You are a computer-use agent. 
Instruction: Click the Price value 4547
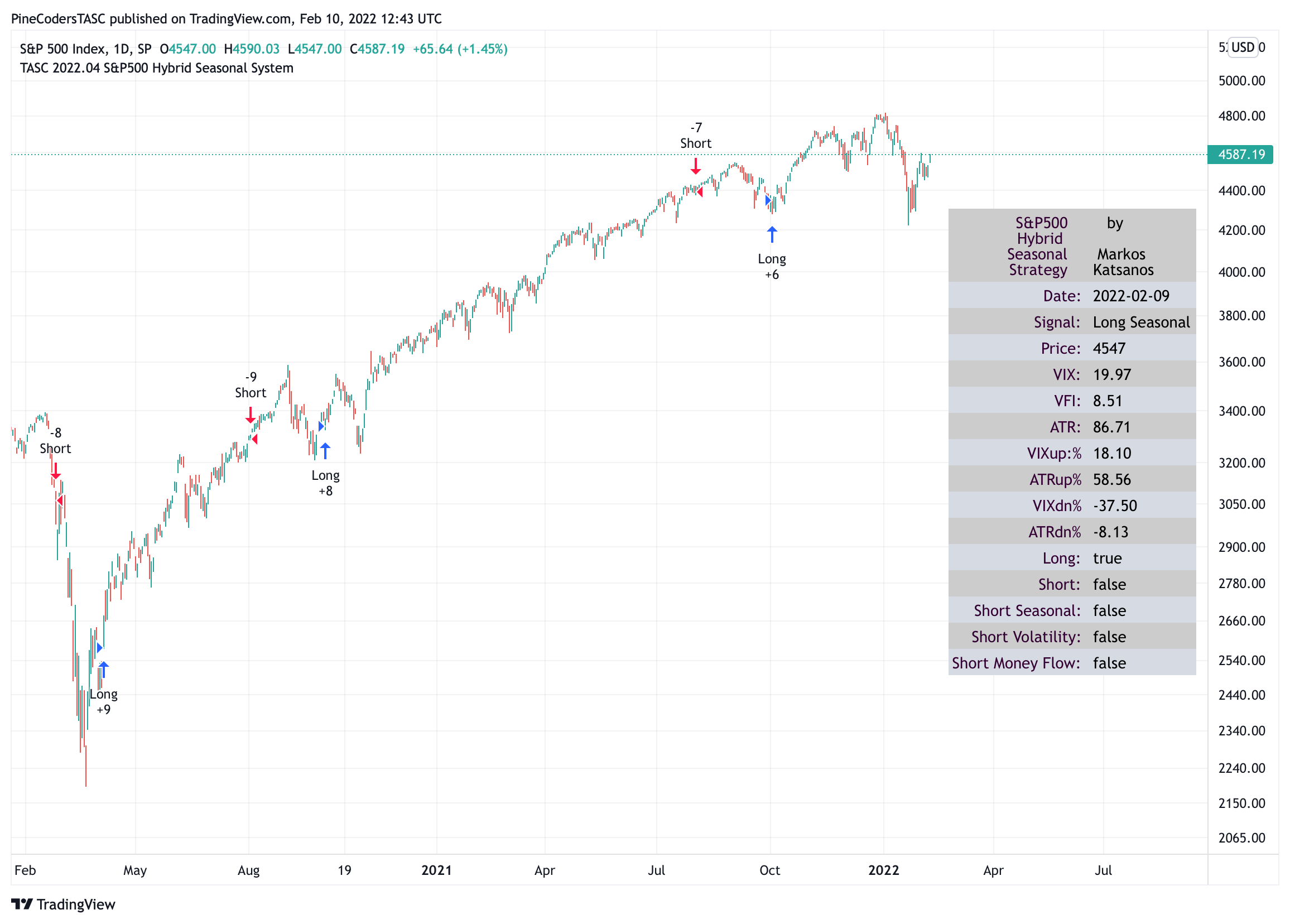1109,349
